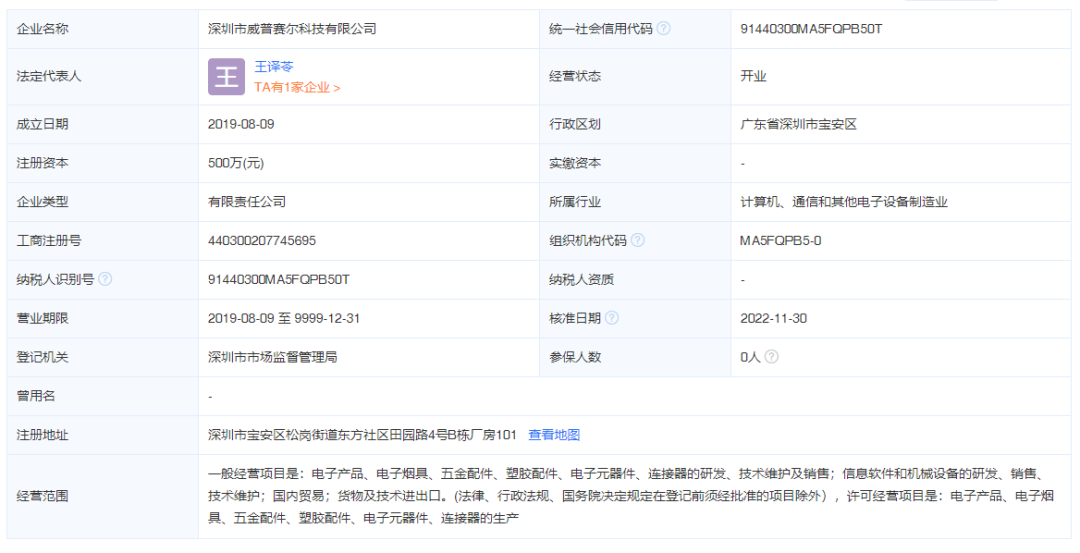Open the TA有1家企业 link

coord(297,87)
